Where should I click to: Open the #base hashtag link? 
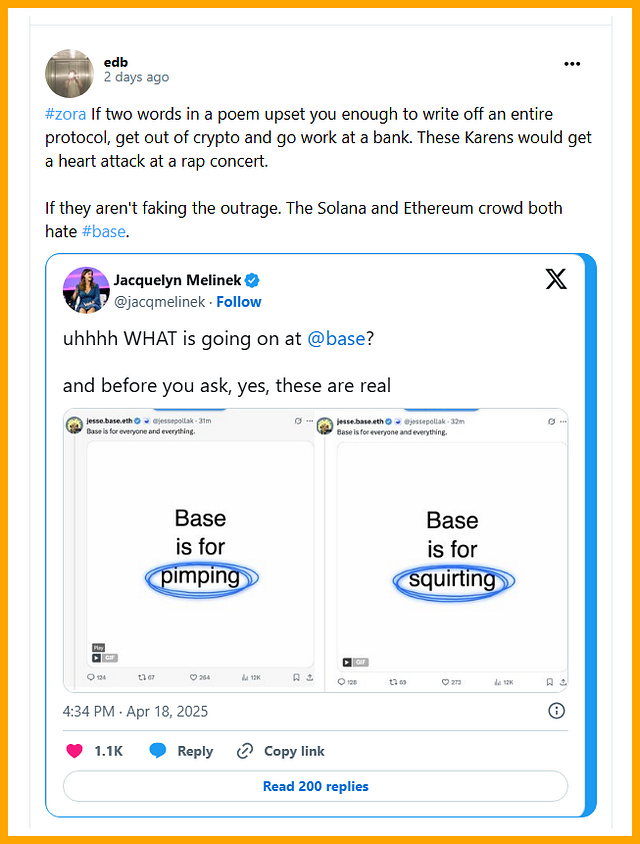click(x=105, y=230)
